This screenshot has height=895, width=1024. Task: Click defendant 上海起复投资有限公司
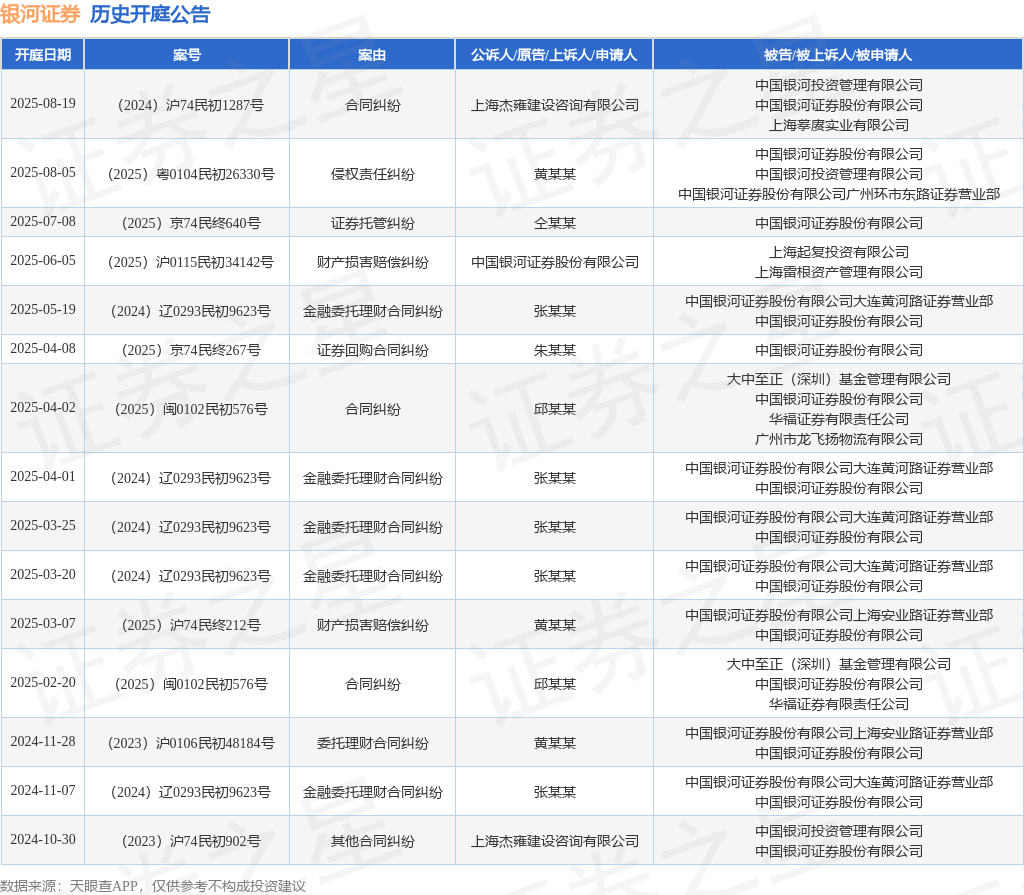pos(839,252)
